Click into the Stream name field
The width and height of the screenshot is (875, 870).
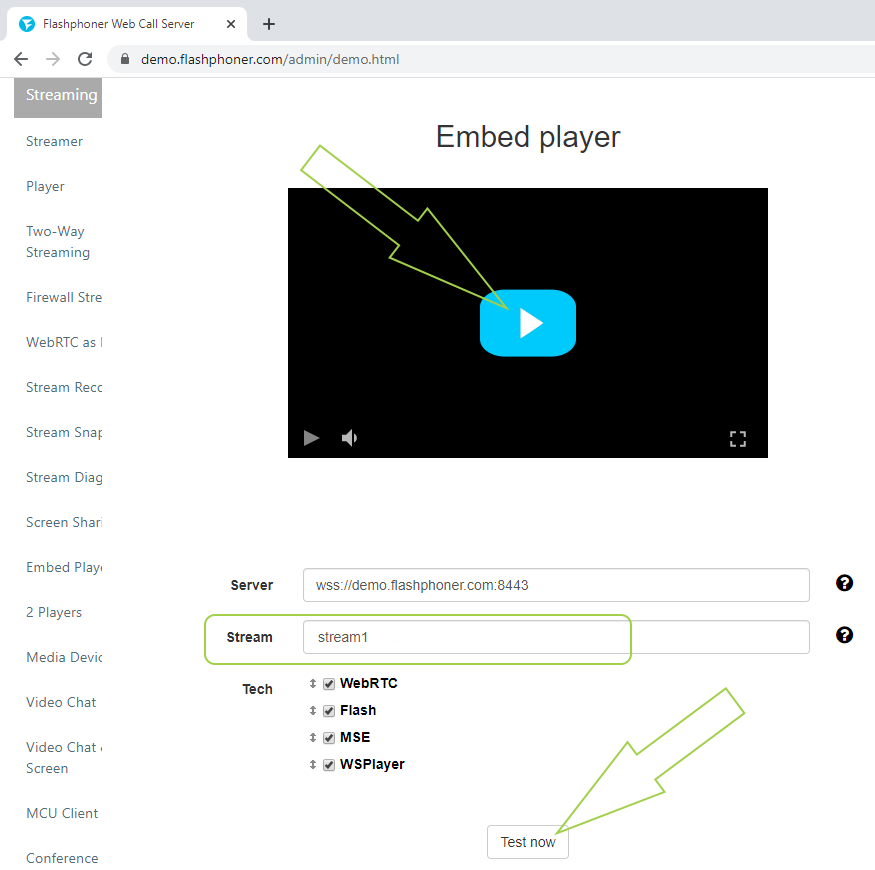pyautogui.click(x=556, y=637)
